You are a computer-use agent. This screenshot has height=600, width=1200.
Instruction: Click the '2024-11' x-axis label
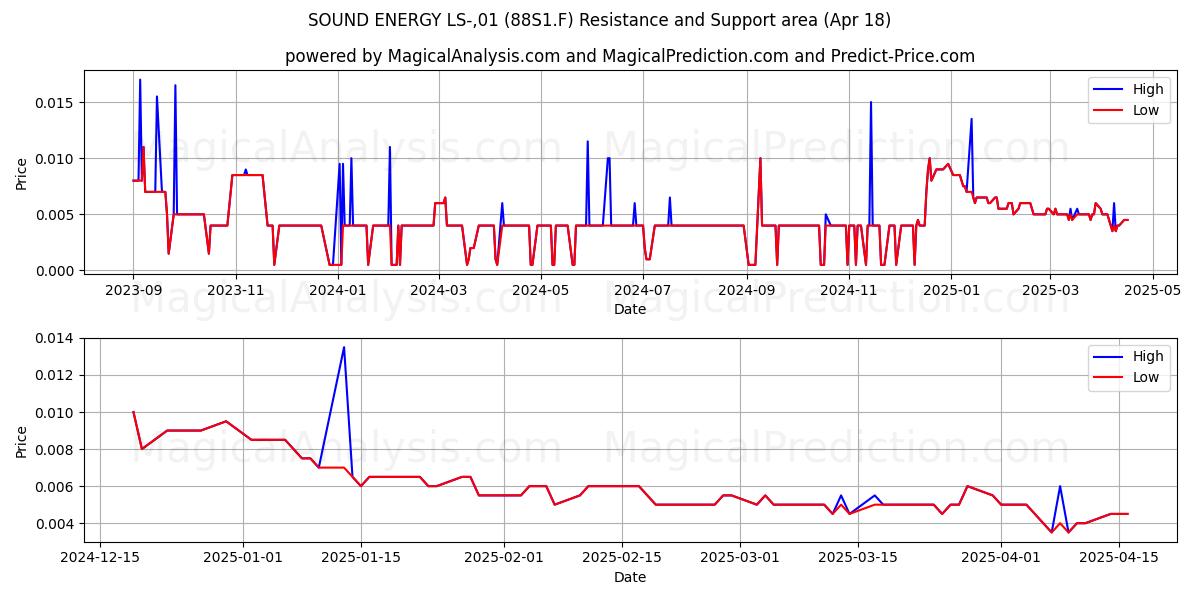coord(849,291)
